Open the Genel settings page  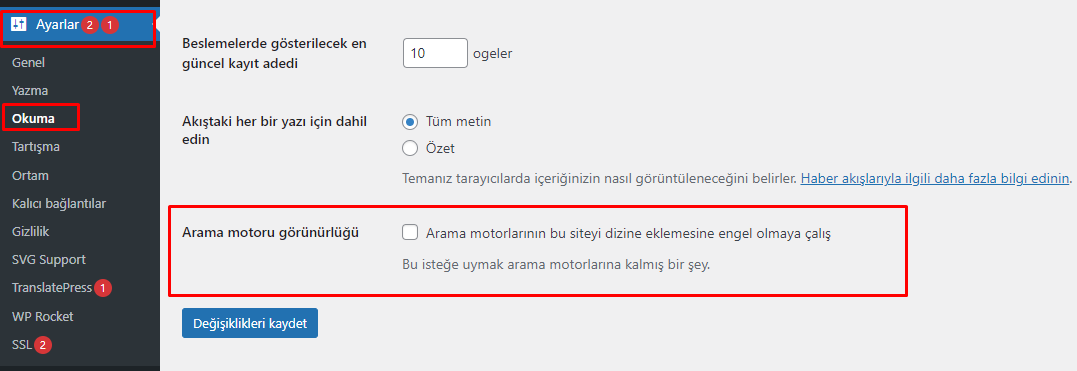point(28,63)
